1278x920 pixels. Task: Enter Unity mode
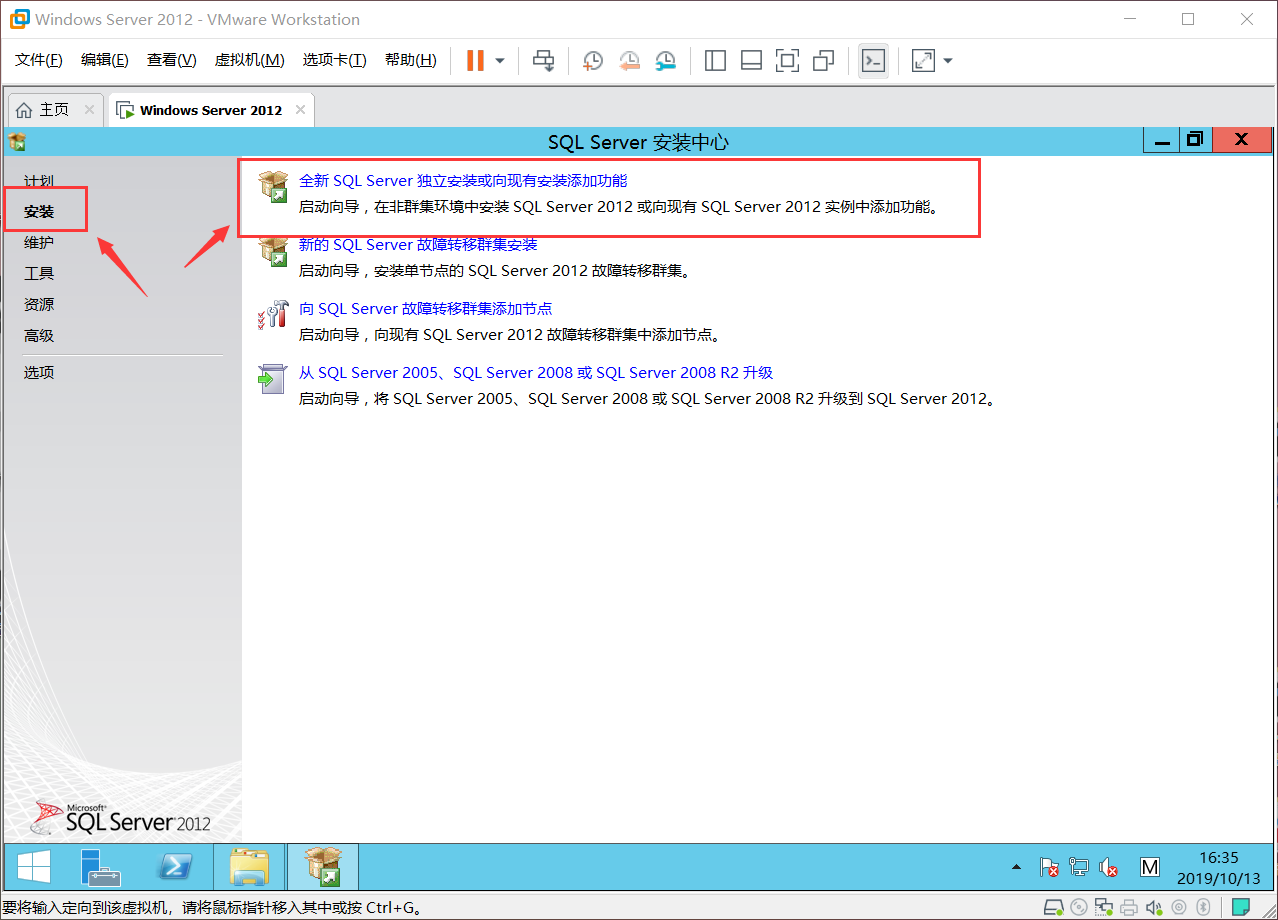823,60
